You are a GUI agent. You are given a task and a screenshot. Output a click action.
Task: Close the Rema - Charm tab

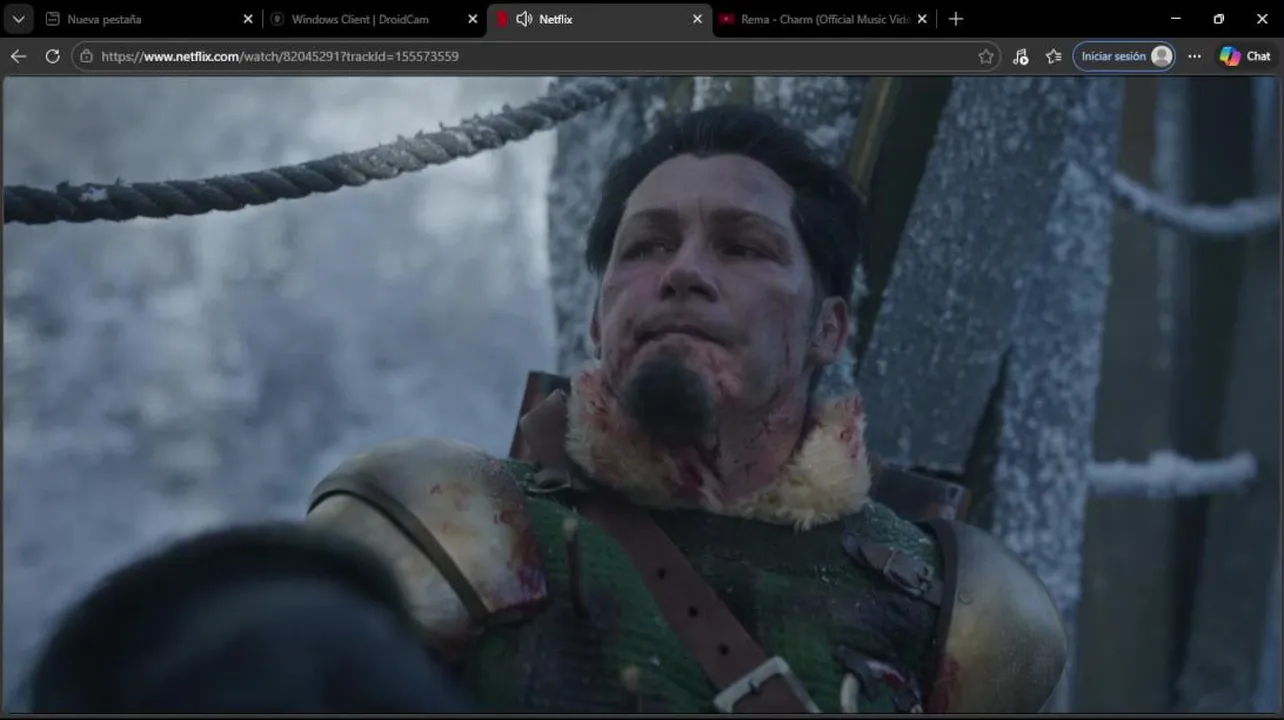pyautogui.click(x=922, y=19)
